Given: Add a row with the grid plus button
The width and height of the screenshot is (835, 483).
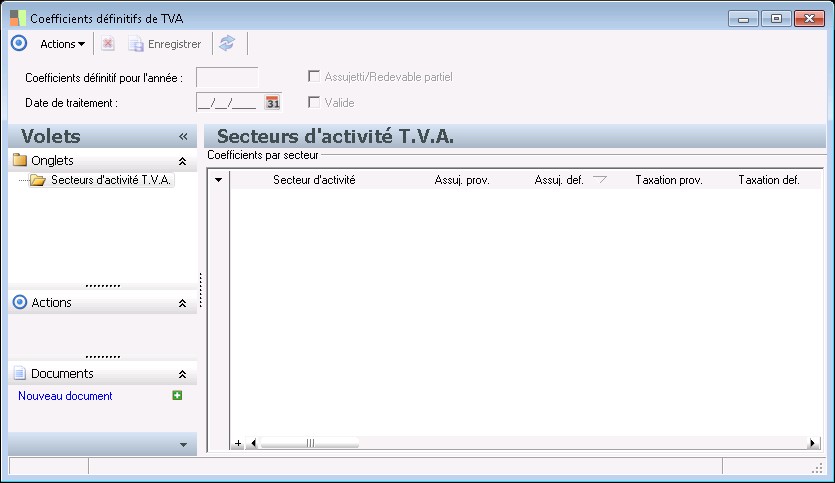Looking at the screenshot, I should 238,443.
